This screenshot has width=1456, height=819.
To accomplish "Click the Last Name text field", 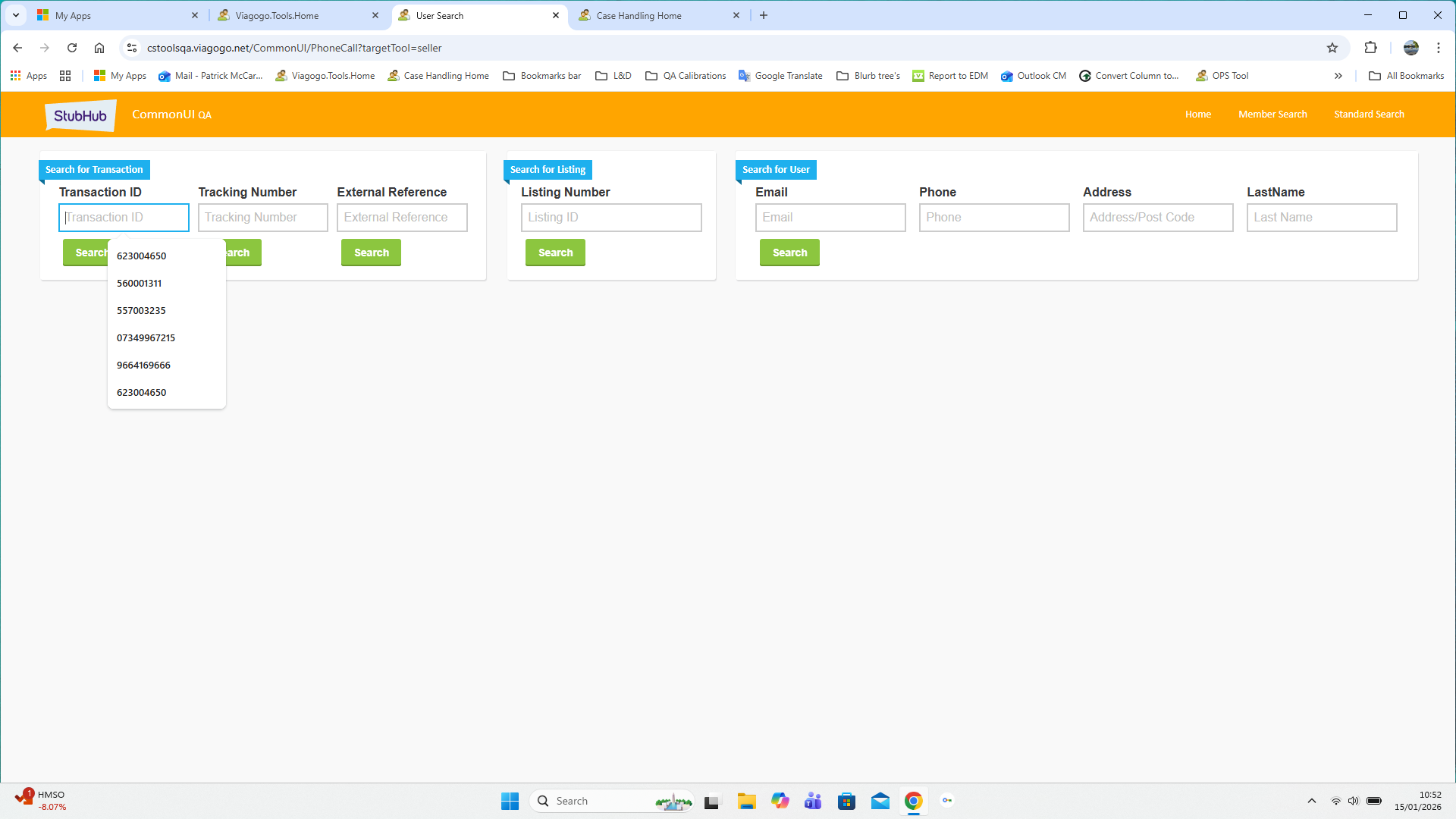I will click(1321, 218).
